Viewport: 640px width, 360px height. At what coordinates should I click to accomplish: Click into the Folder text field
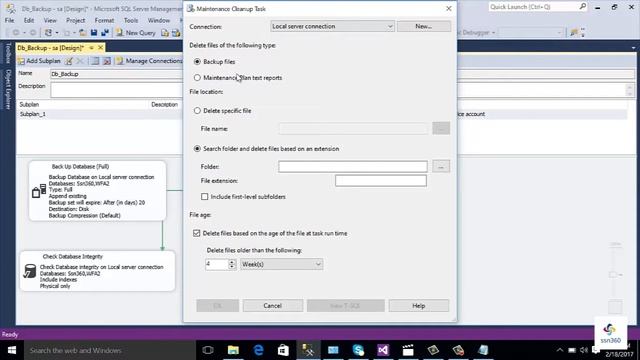(x=353, y=167)
